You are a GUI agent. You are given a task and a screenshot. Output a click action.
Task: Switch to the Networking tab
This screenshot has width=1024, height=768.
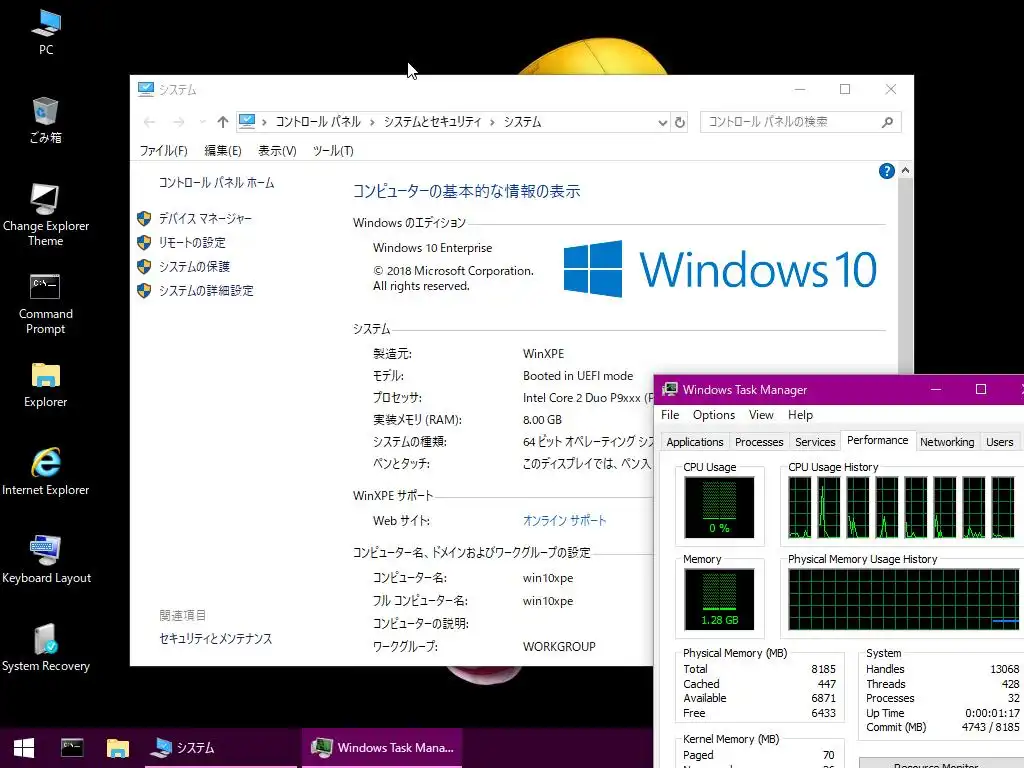tap(947, 442)
